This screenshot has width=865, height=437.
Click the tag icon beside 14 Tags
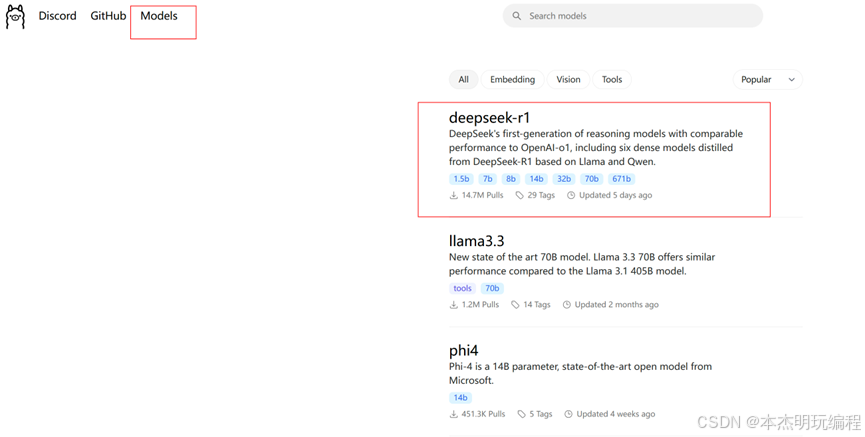pos(515,305)
